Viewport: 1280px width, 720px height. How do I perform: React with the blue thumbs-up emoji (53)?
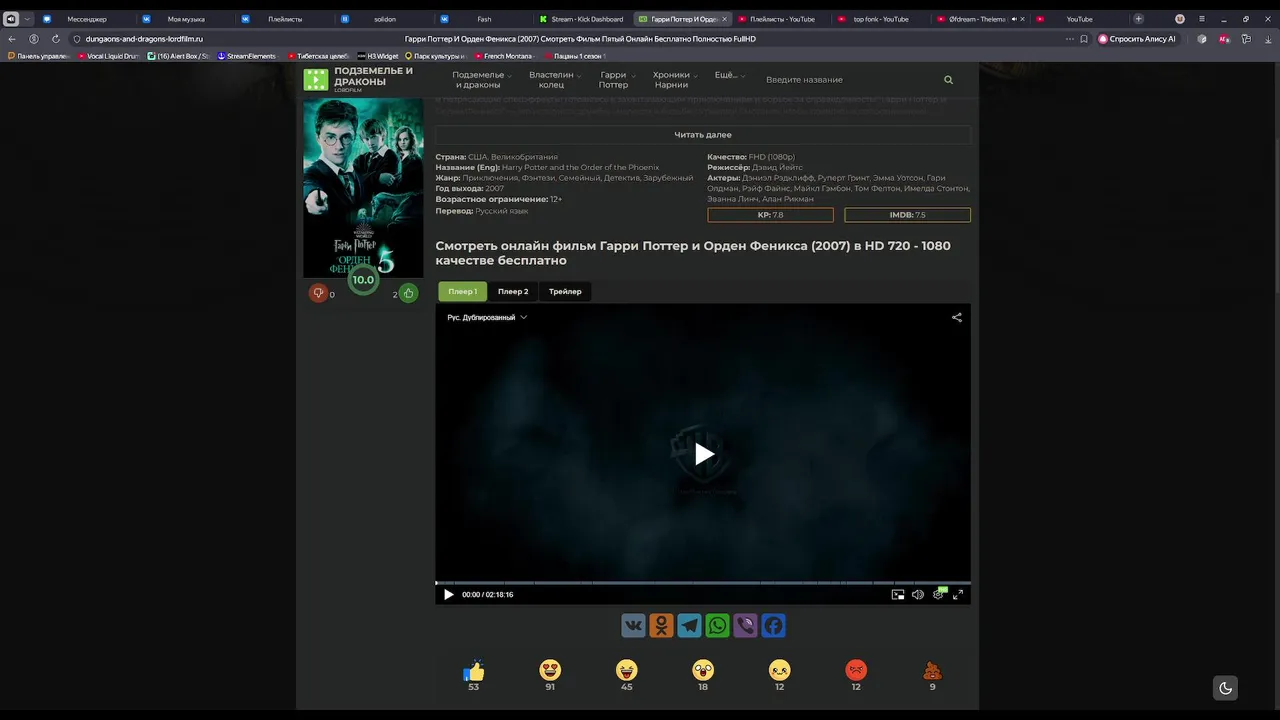click(x=474, y=670)
